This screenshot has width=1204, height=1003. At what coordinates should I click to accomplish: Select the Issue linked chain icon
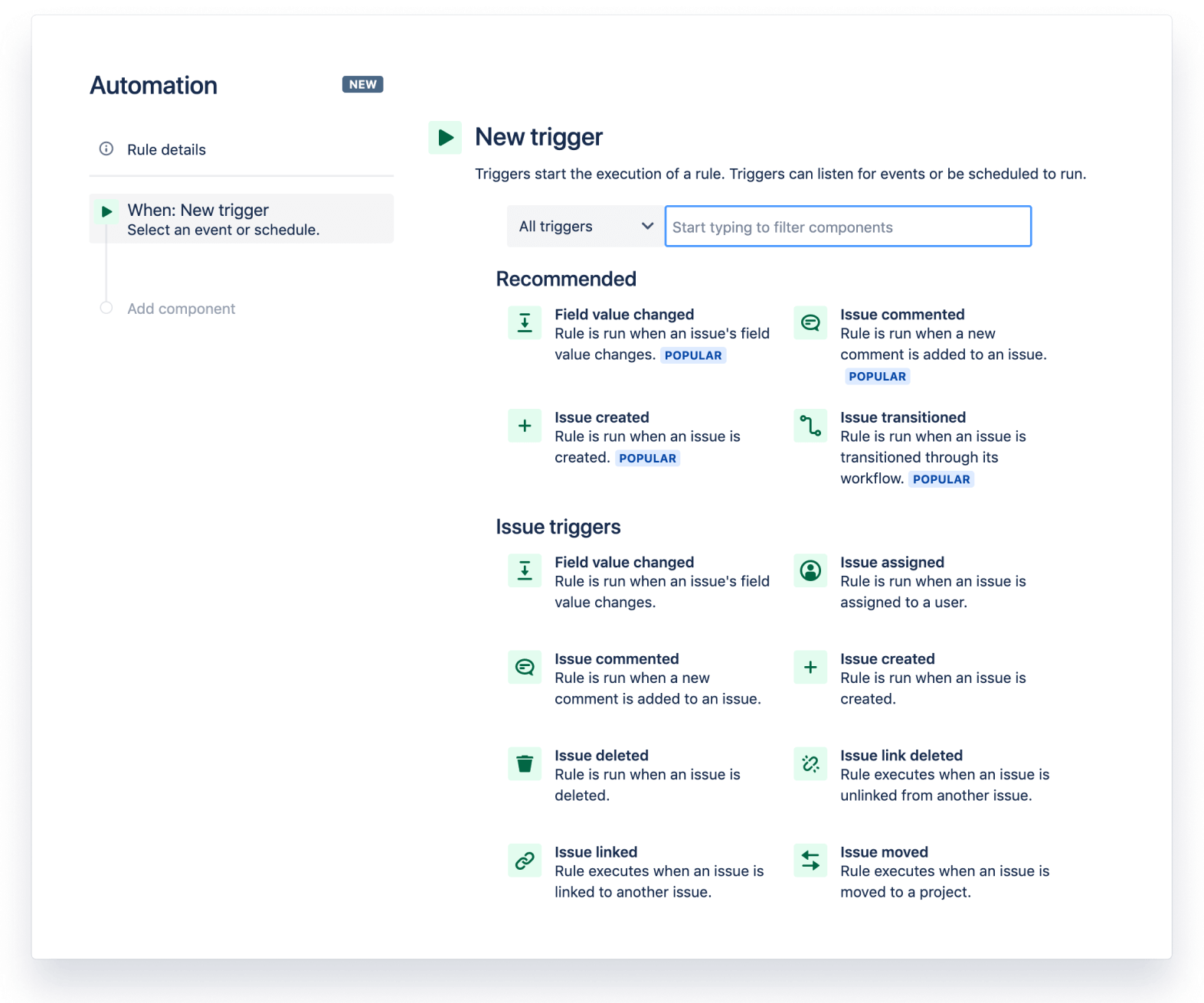pyautogui.click(x=525, y=861)
